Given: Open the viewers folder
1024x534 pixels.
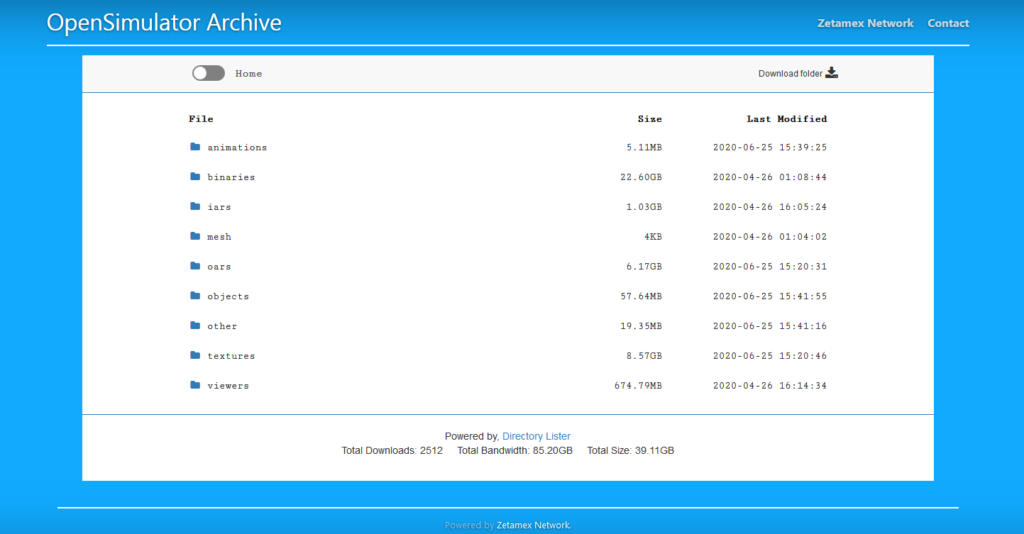Looking at the screenshot, I should (x=228, y=386).
